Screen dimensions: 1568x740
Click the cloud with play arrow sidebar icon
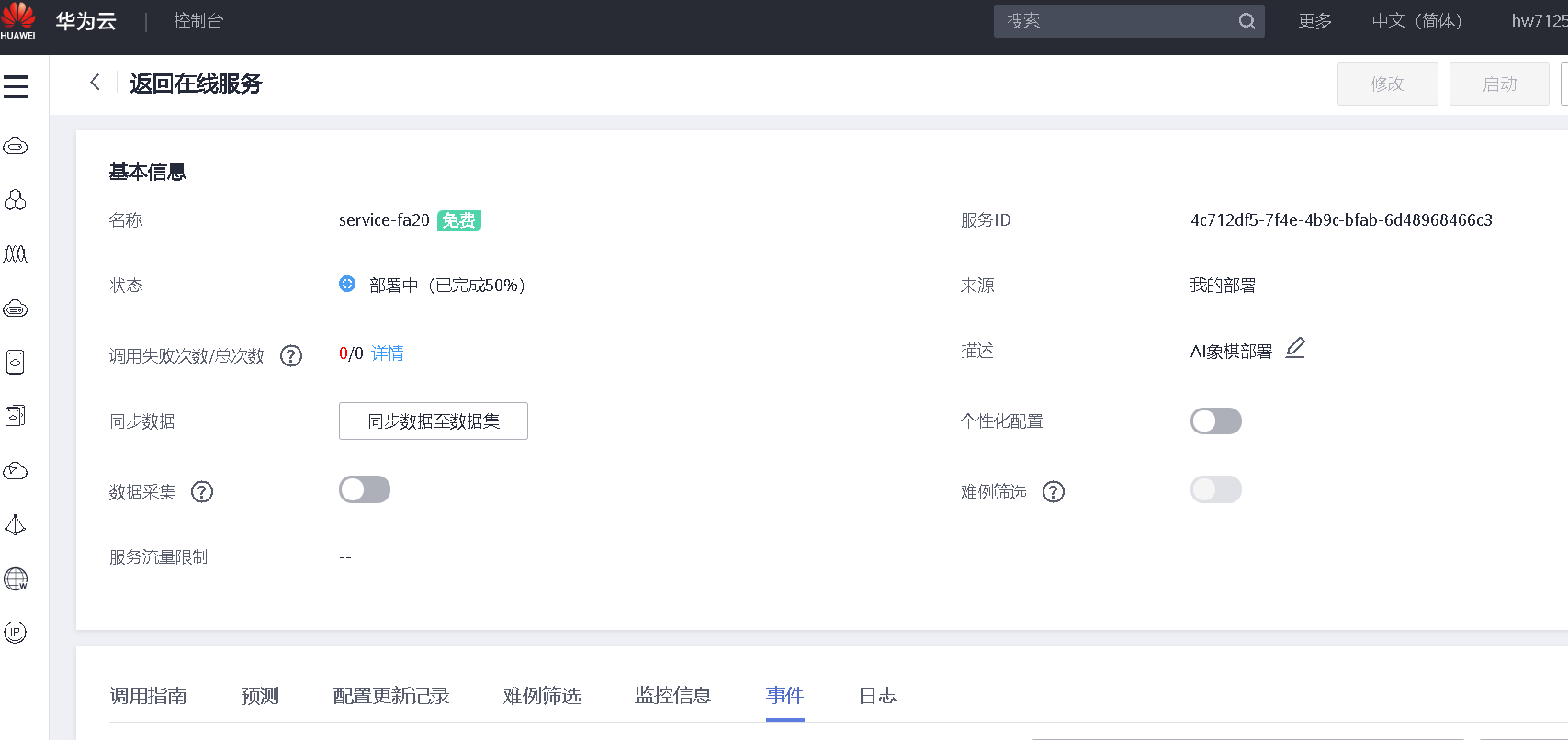[16, 471]
